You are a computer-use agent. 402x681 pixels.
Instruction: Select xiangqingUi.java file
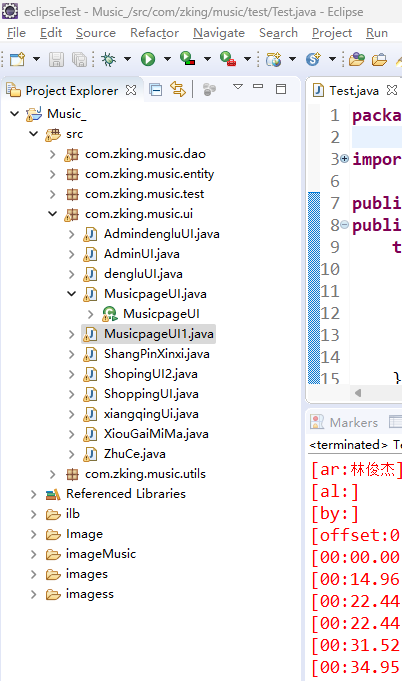click(x=151, y=413)
